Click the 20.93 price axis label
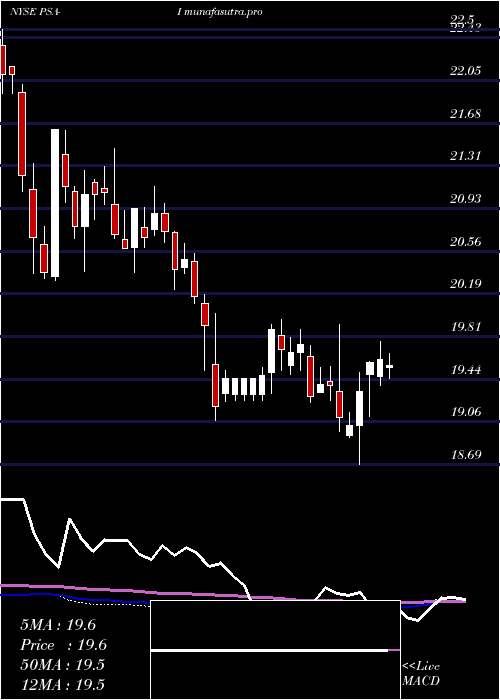This screenshot has width=500, height=700. point(466,198)
